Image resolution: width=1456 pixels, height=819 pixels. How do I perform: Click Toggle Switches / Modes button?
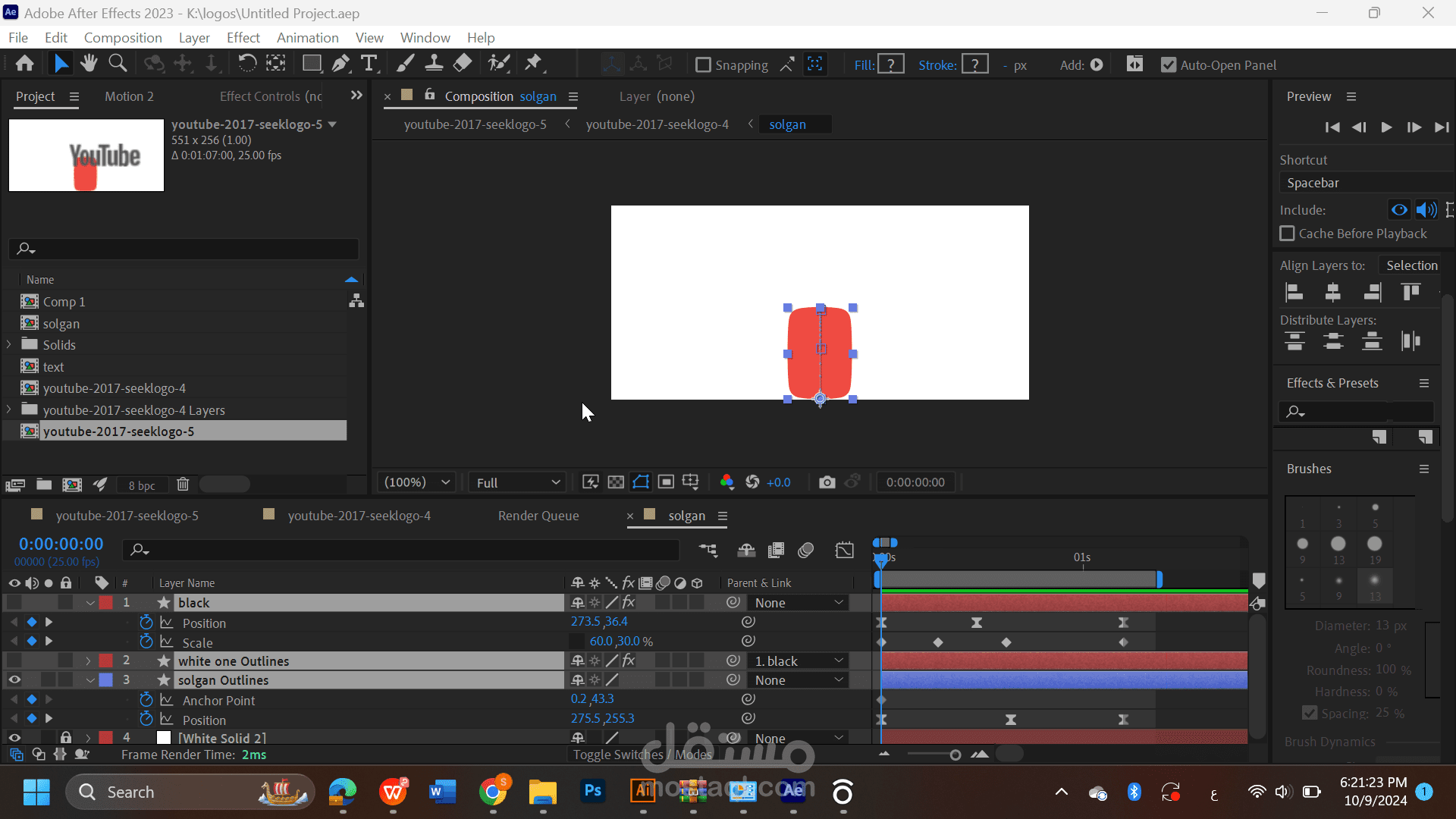pos(642,755)
